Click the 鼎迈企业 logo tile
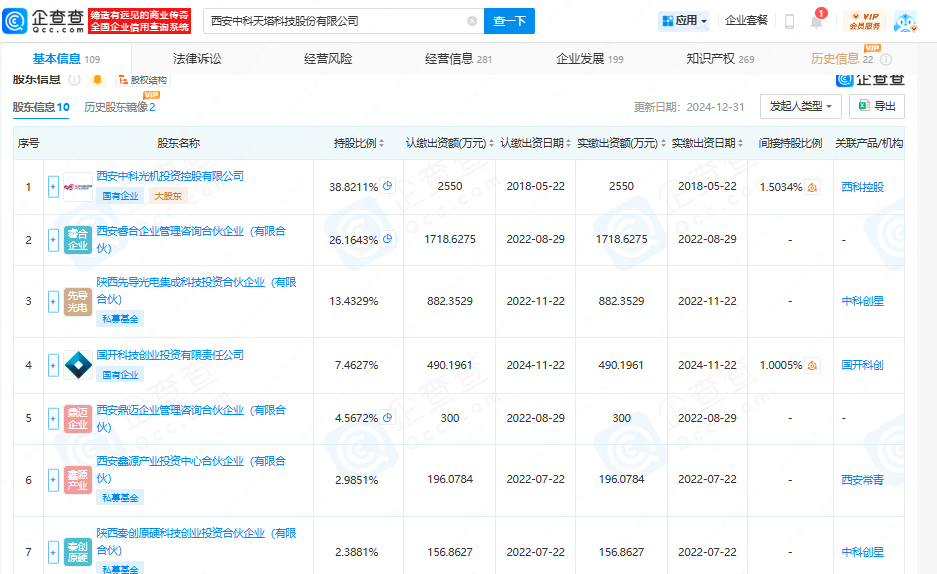 pos(78,419)
